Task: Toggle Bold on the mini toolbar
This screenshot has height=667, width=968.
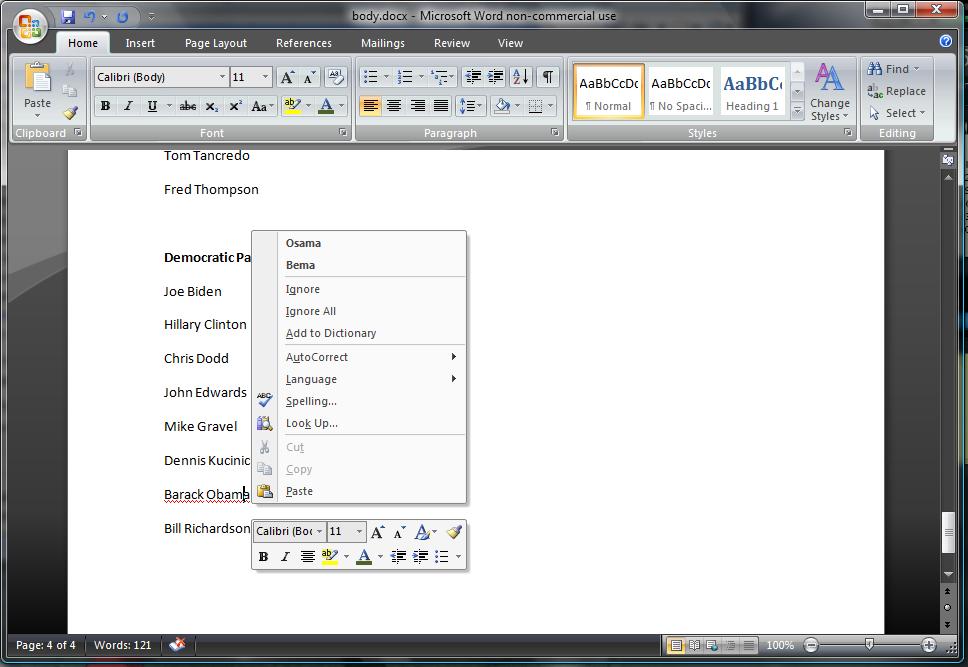Action: point(264,557)
